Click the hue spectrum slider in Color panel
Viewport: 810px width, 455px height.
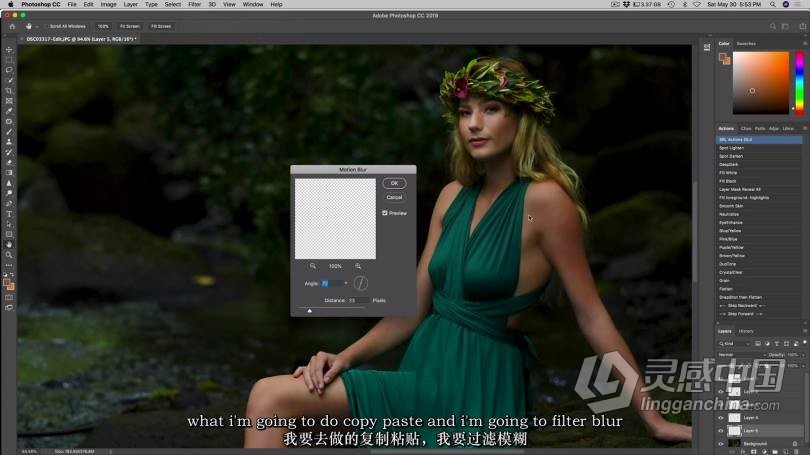point(799,83)
